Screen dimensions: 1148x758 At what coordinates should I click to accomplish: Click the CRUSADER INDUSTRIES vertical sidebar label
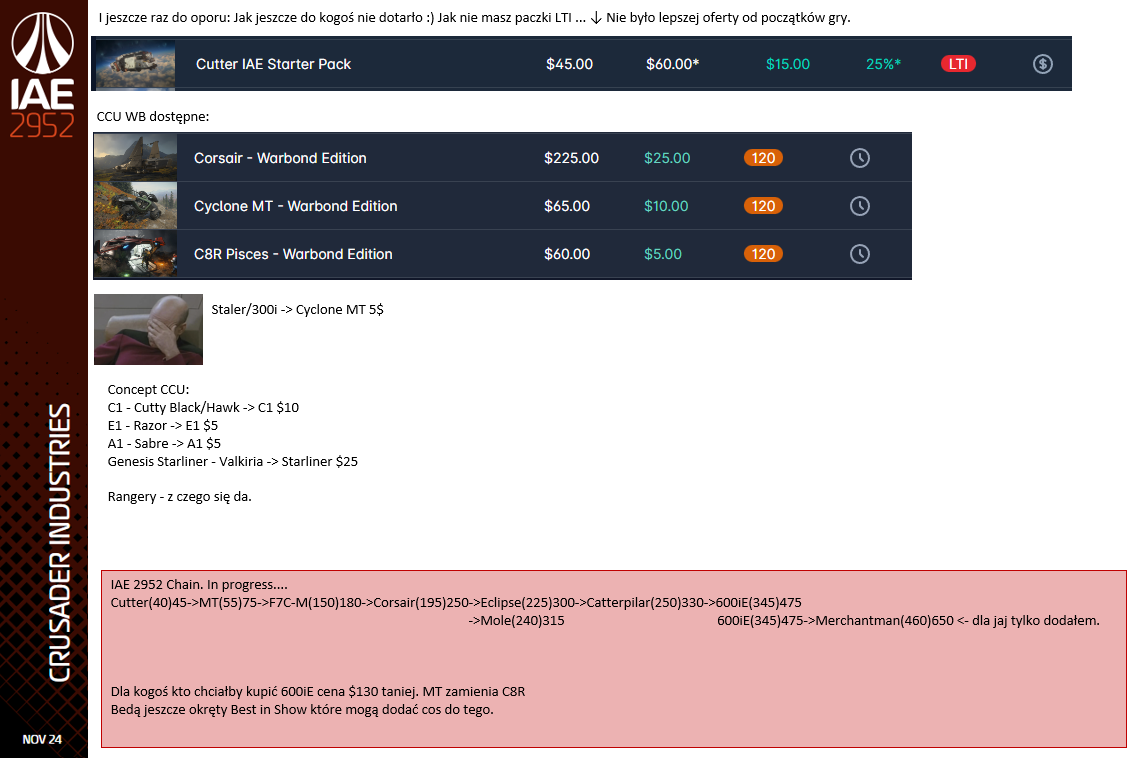[x=59, y=543]
